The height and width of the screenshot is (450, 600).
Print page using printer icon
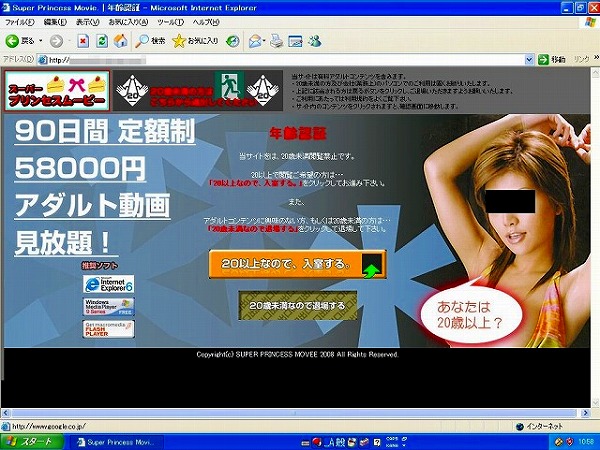276,41
